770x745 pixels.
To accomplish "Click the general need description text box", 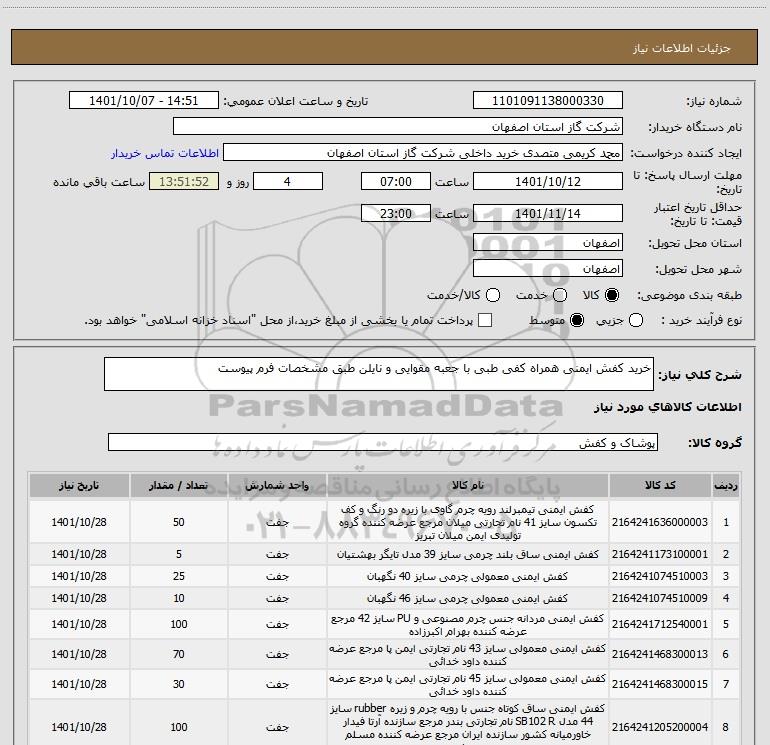I will pyautogui.click(x=379, y=374).
